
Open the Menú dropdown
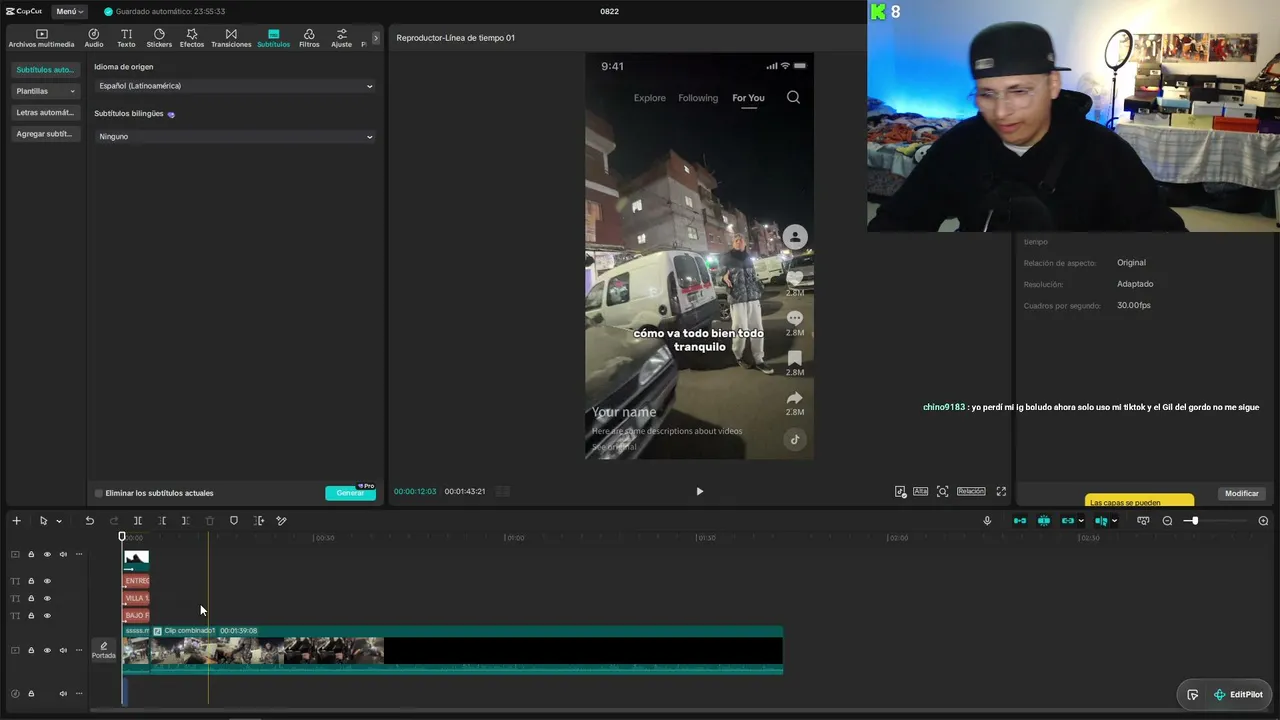tap(69, 11)
